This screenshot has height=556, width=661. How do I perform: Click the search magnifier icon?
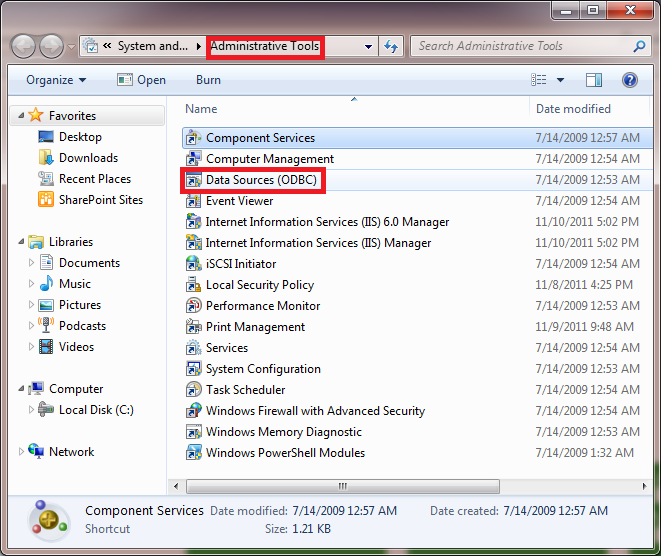pyautogui.click(x=639, y=46)
